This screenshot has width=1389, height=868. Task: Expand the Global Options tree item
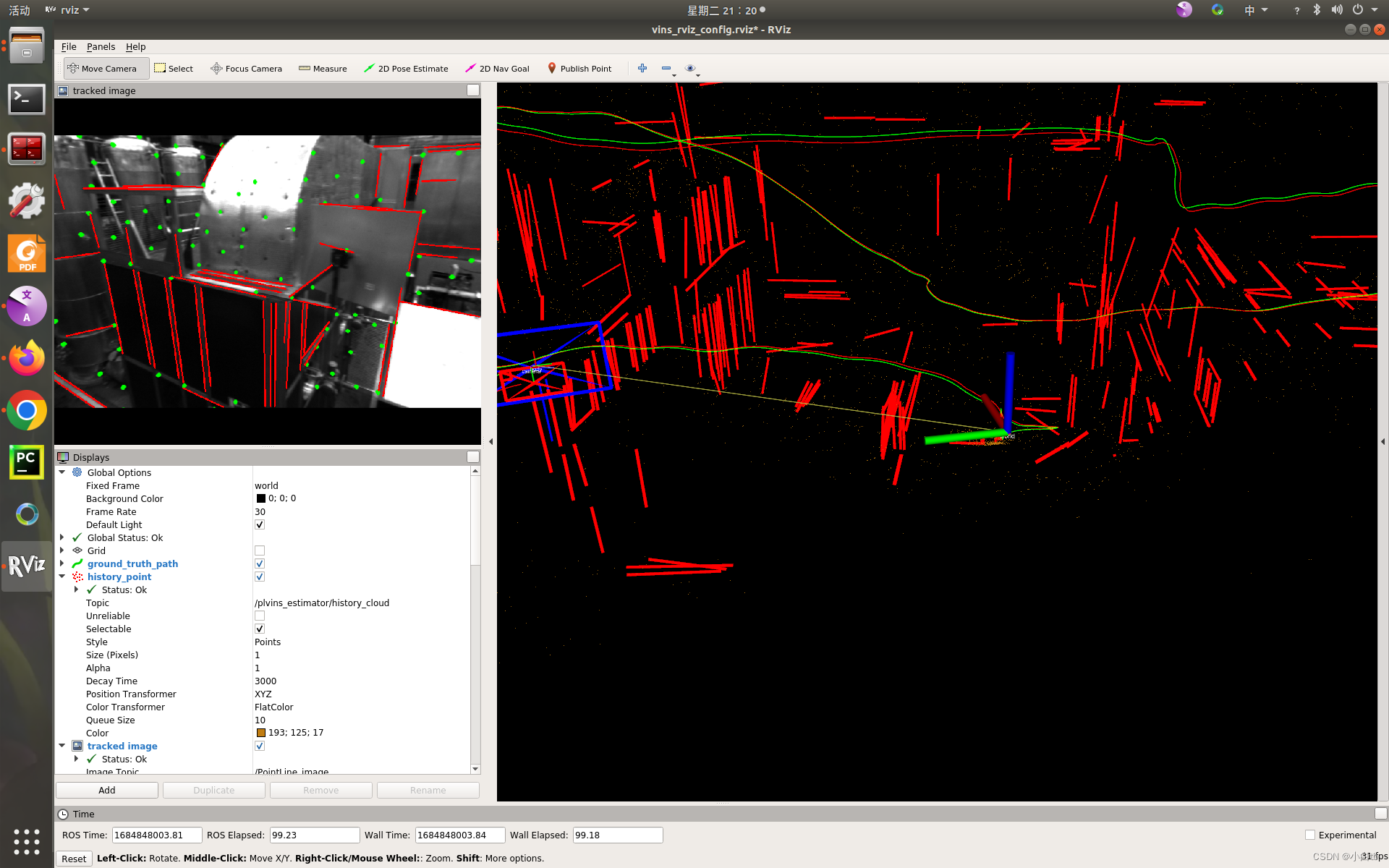(x=63, y=471)
